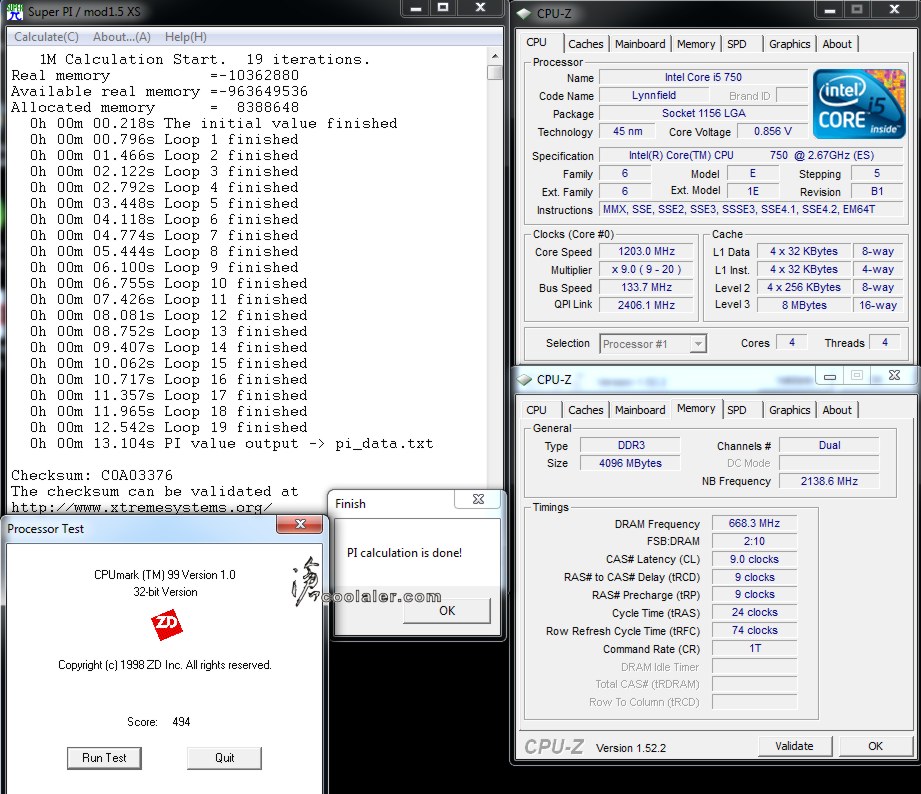The image size is (921, 794).
Task: Close the Processor Test window
Action: coord(300,524)
